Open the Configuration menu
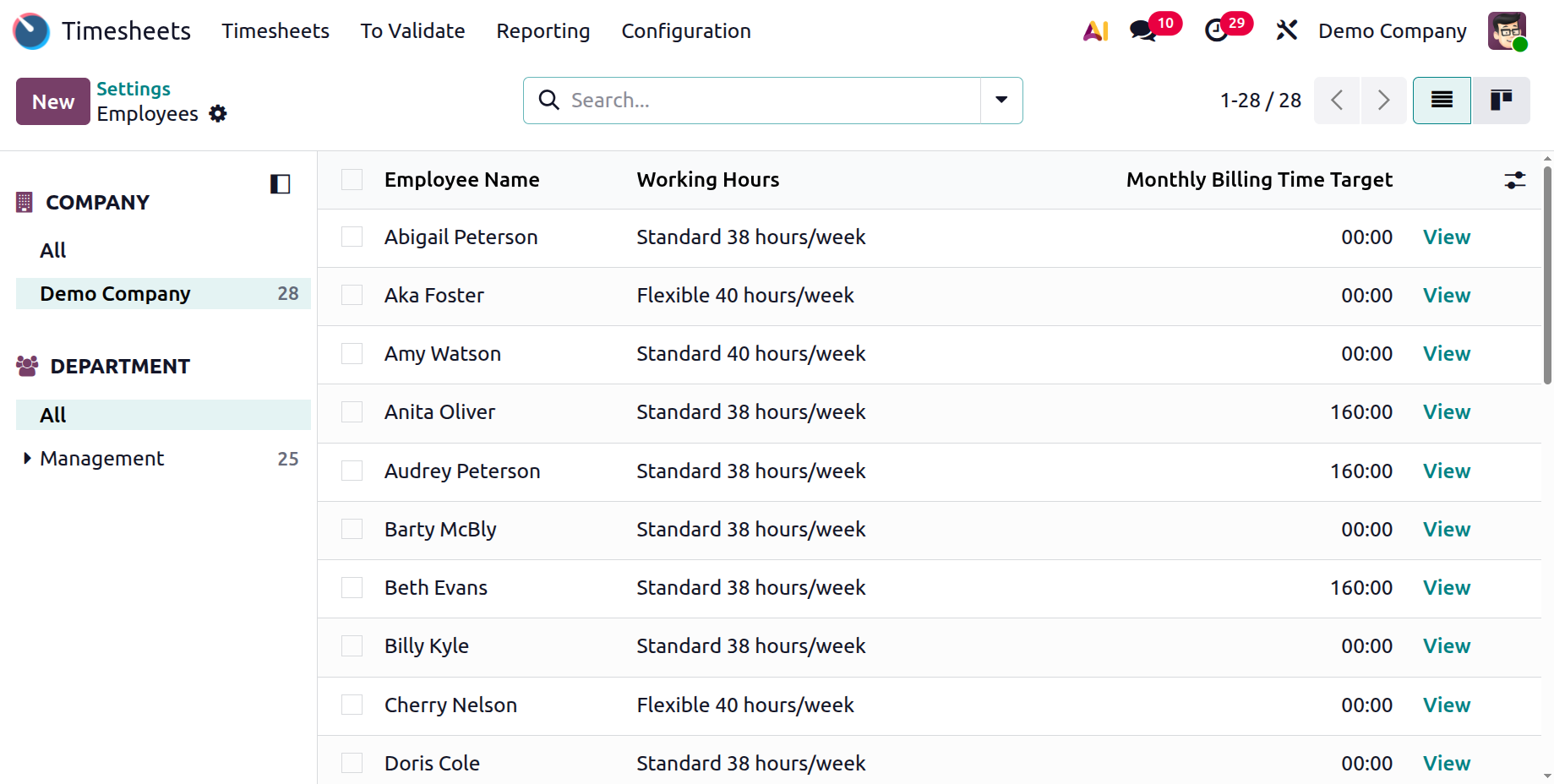The width and height of the screenshot is (1554, 784). (x=685, y=31)
